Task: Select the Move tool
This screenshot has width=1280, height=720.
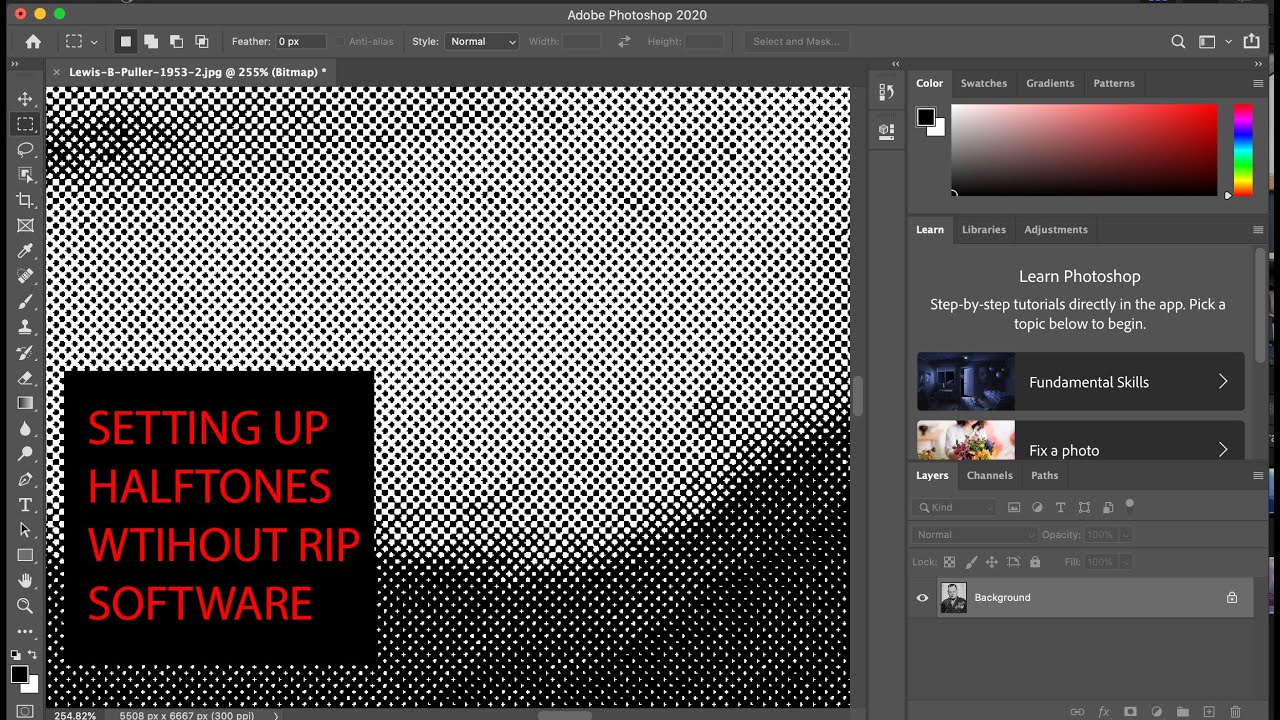Action: [25, 99]
